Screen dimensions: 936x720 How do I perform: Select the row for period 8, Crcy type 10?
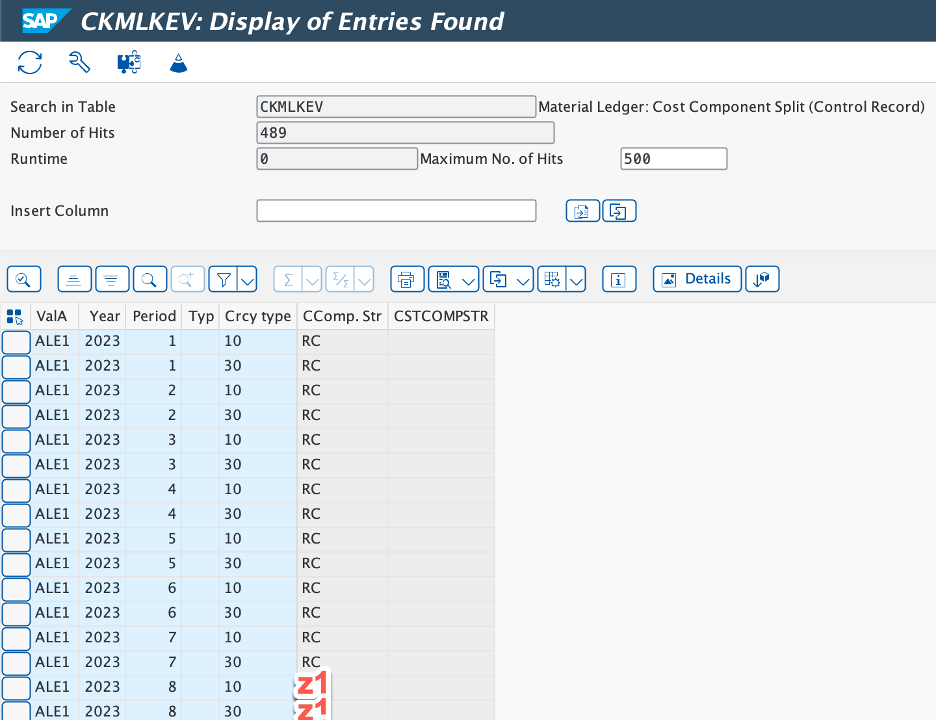click(16, 687)
